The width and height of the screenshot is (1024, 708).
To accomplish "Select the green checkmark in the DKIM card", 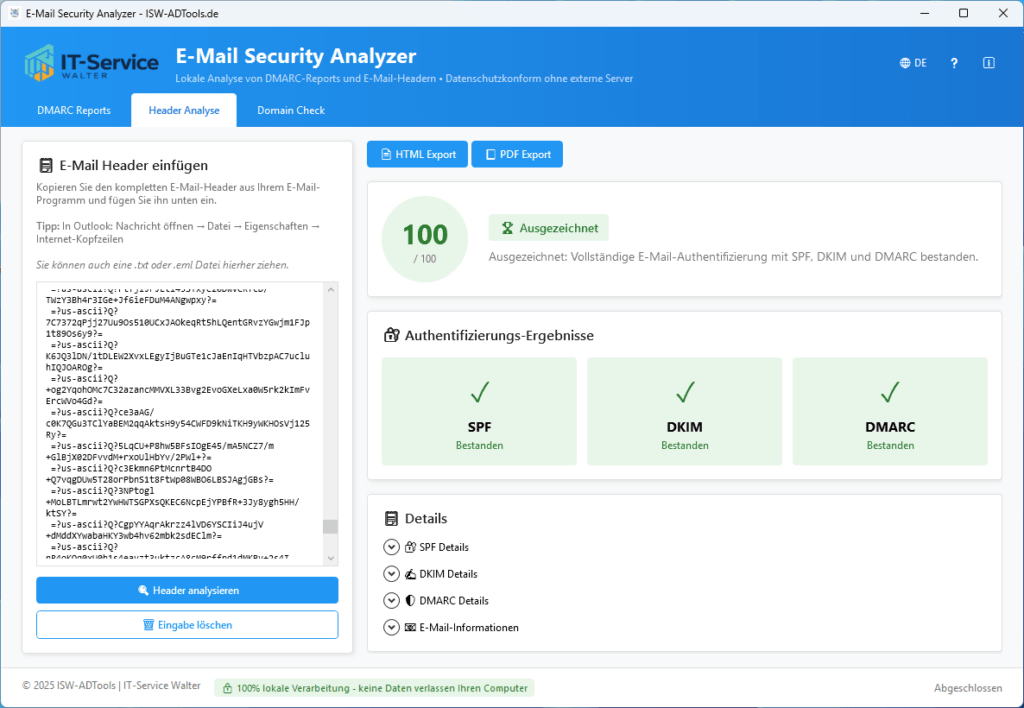I will 684,393.
